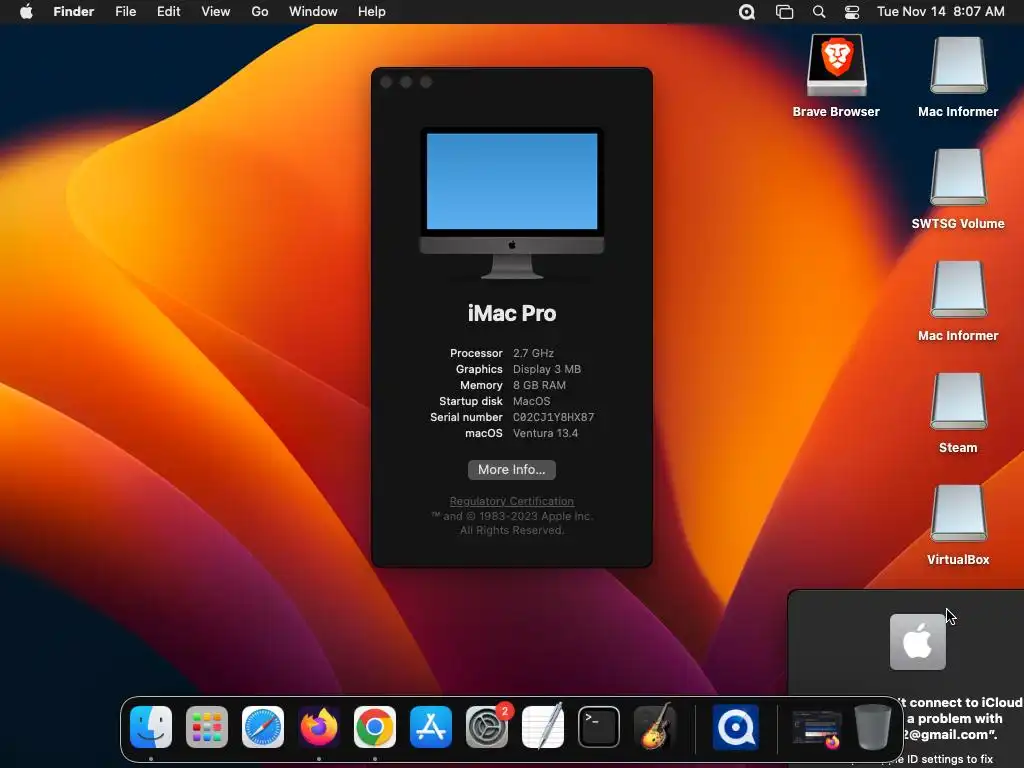Image resolution: width=1024 pixels, height=768 pixels.
Task: Launch Google Chrome from the Dock
Action: 375,727
